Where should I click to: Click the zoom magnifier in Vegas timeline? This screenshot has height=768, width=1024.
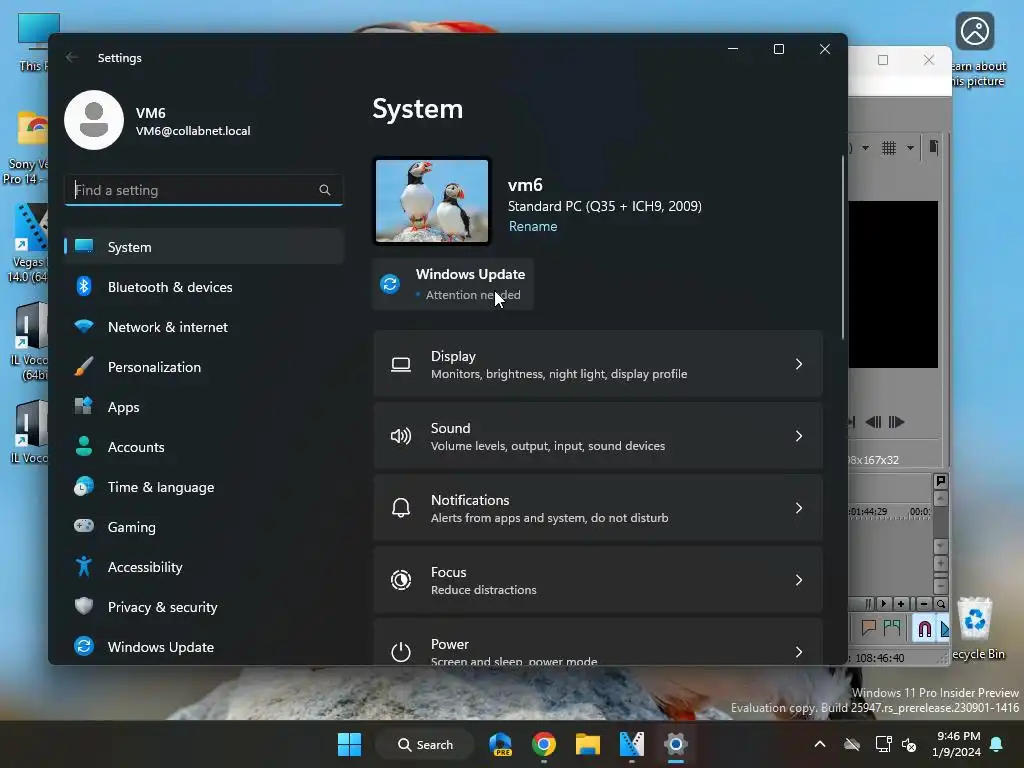click(x=940, y=604)
